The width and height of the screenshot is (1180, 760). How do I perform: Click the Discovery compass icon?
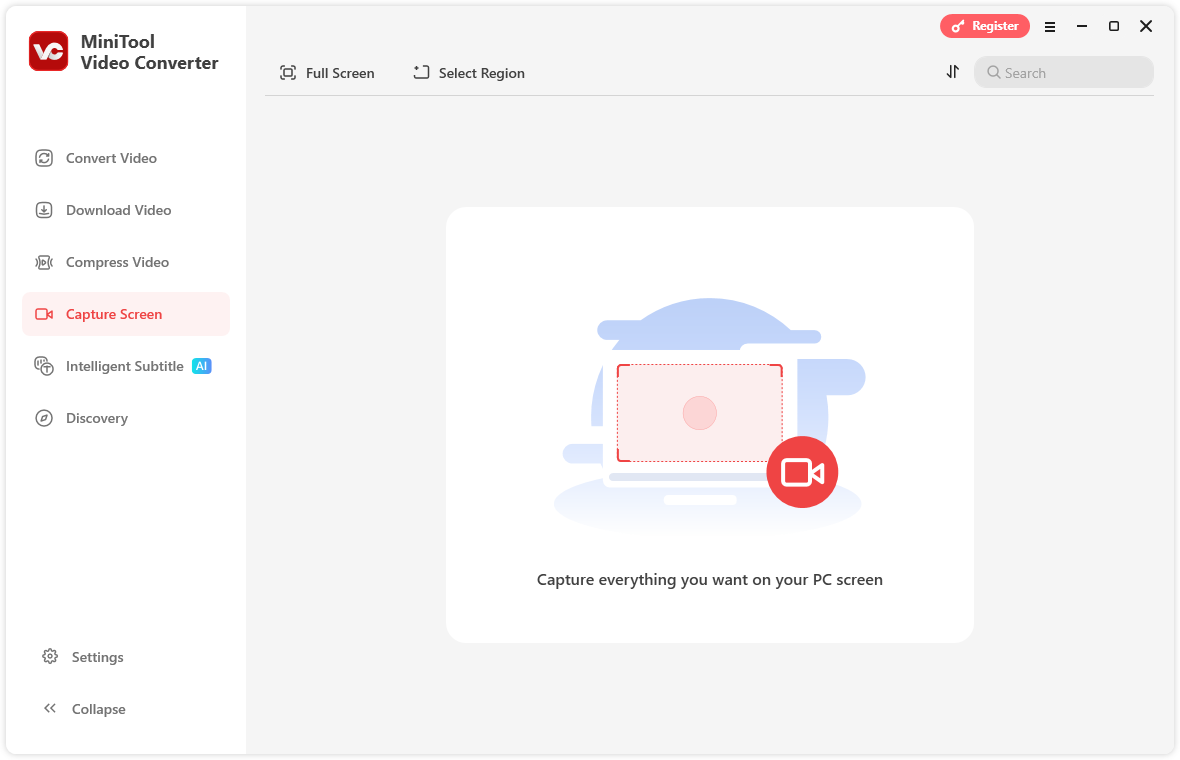coord(44,418)
